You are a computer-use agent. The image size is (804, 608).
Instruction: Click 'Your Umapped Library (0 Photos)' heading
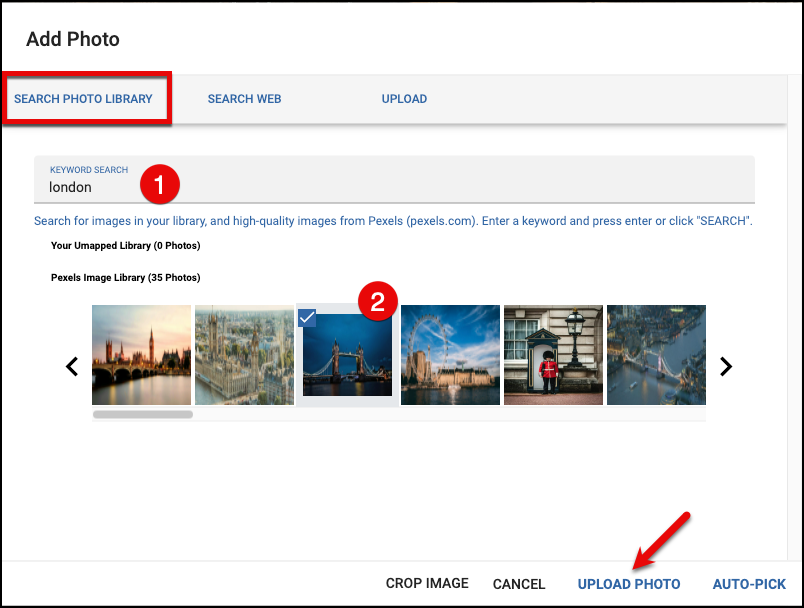pyautogui.click(x=126, y=246)
